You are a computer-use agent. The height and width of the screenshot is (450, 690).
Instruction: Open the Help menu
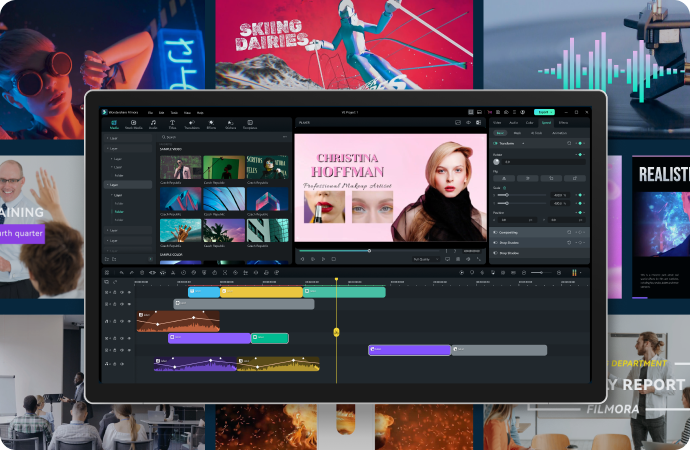[x=200, y=113]
